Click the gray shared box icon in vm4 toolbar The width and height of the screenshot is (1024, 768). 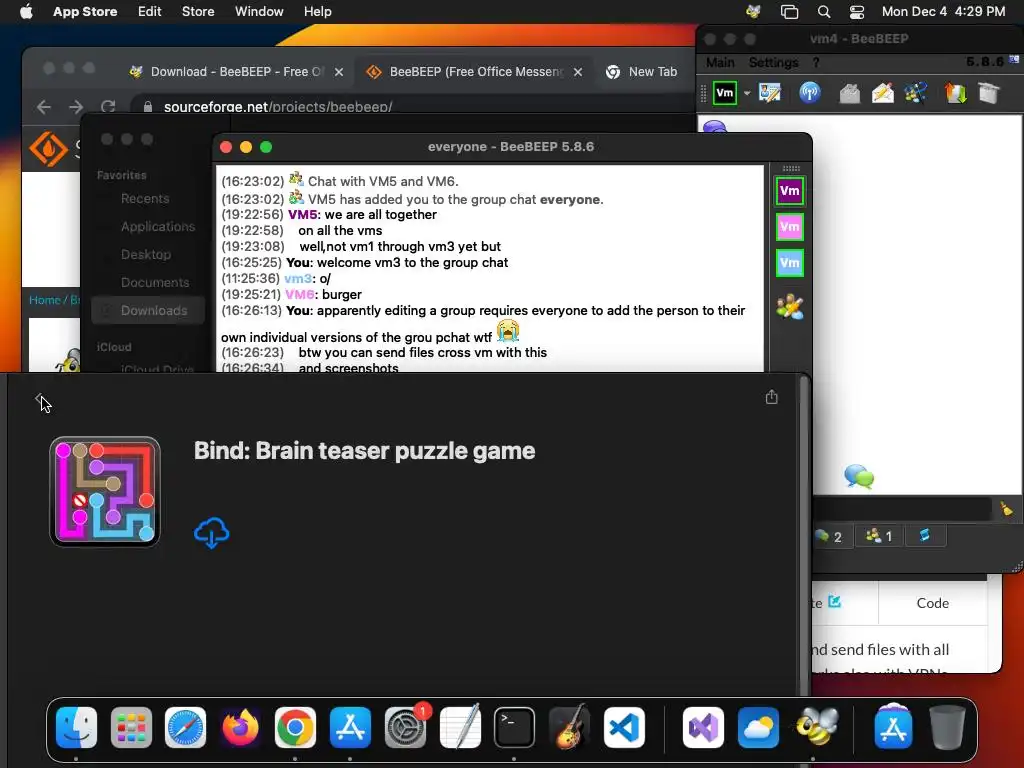tap(989, 93)
